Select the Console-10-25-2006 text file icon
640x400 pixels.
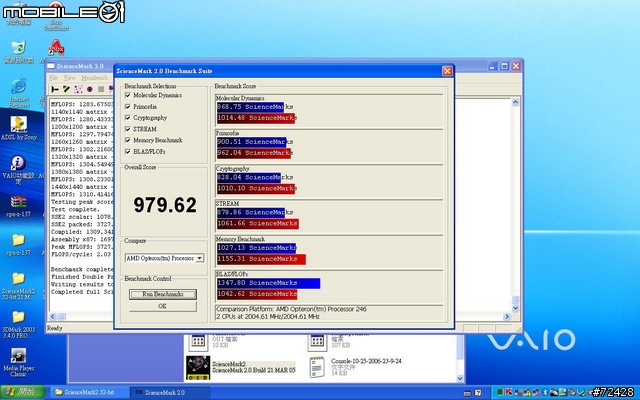click(x=317, y=367)
